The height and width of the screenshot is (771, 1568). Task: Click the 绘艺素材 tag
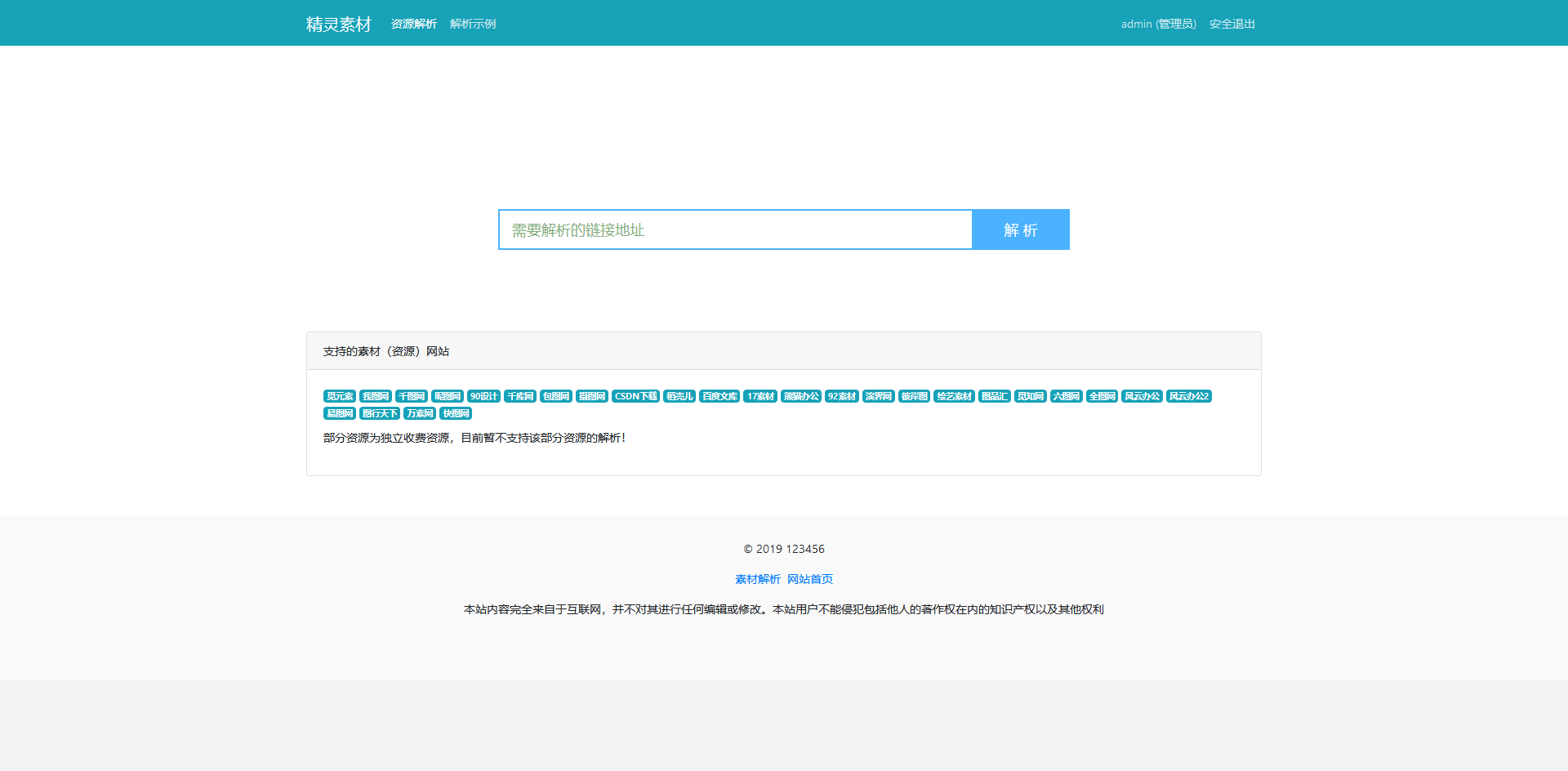[954, 396]
